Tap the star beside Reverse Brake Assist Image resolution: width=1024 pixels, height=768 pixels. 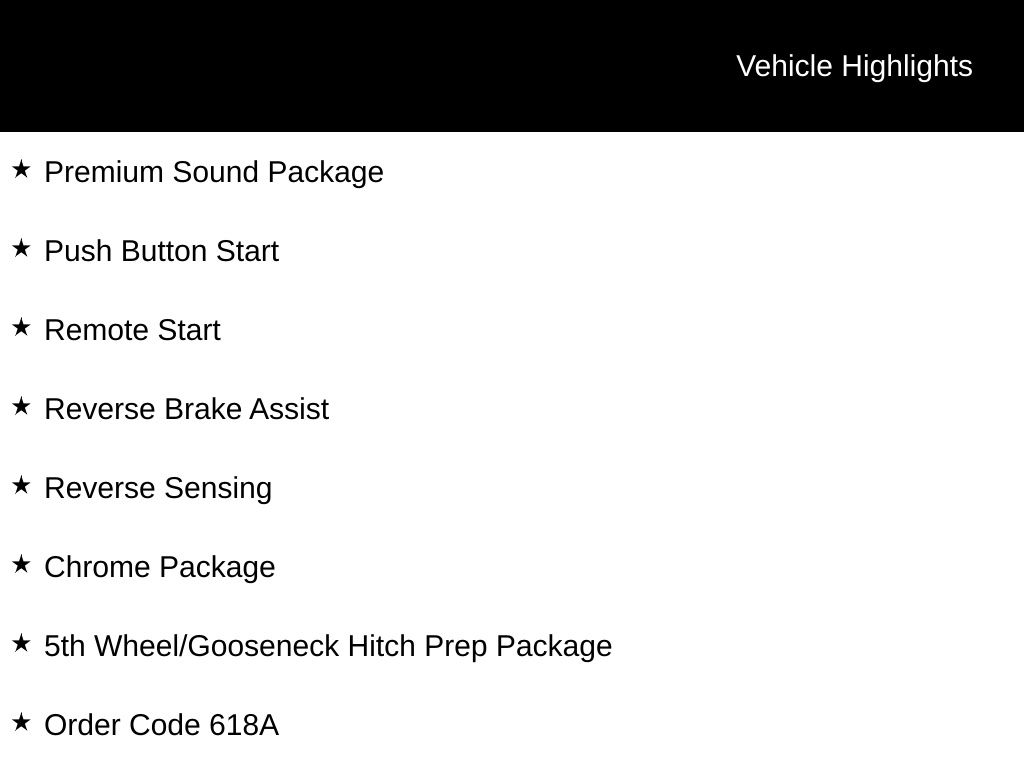21,406
